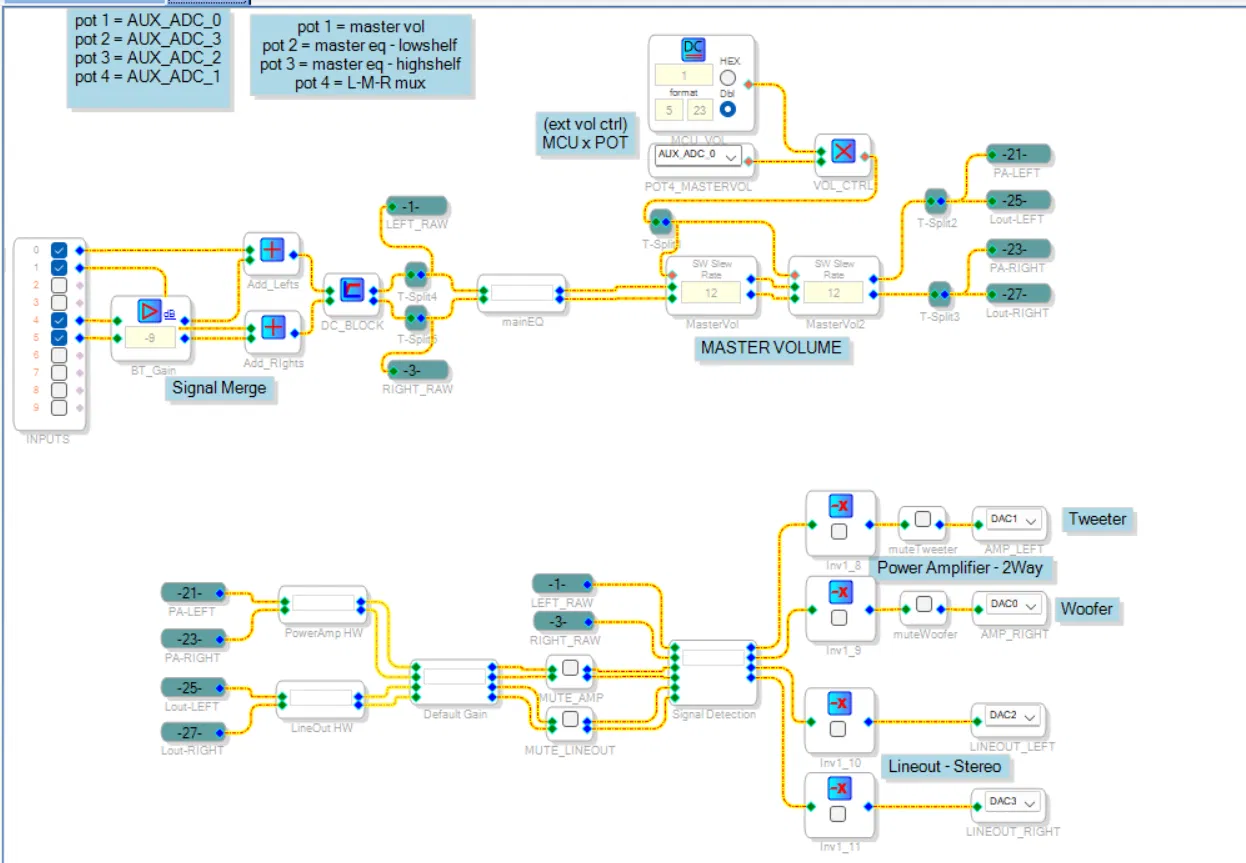
Task: Click the PowerAmp HW block
Action: click(x=323, y=605)
